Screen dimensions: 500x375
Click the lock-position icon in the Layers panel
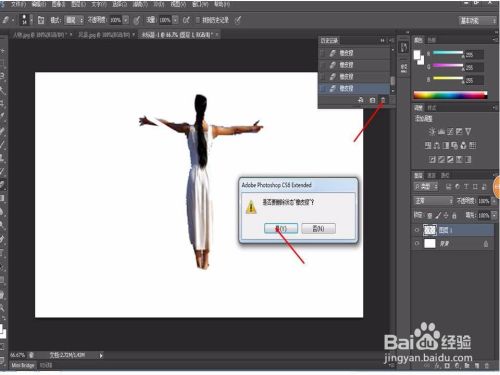coord(446,216)
